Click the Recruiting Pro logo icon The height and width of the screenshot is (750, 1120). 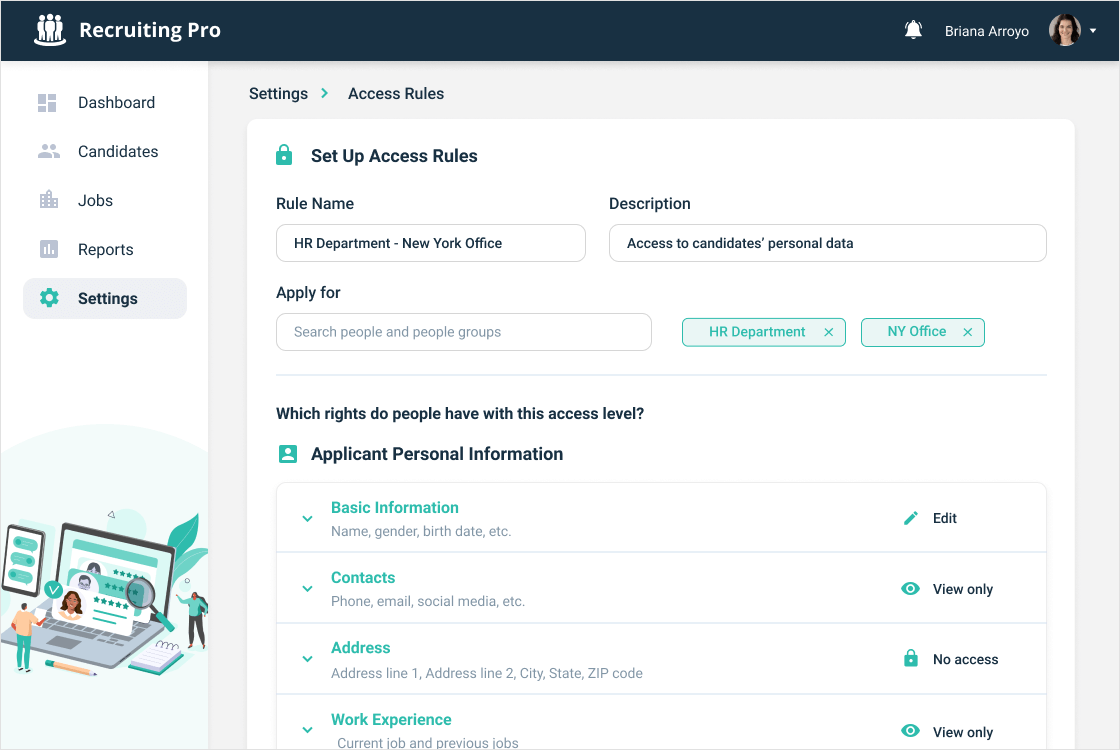point(49,30)
